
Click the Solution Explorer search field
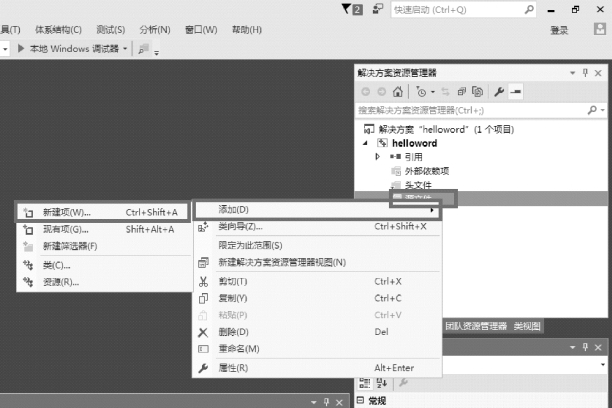[x=470, y=110]
